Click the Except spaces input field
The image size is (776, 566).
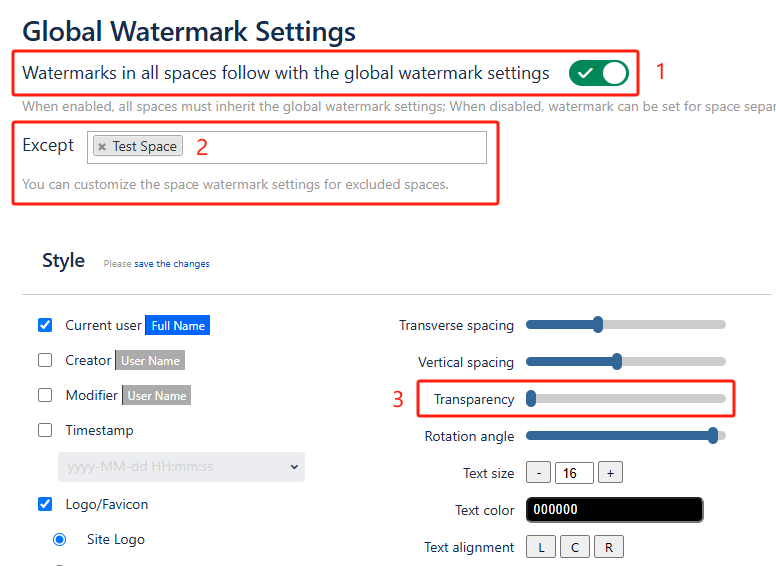(x=330, y=147)
